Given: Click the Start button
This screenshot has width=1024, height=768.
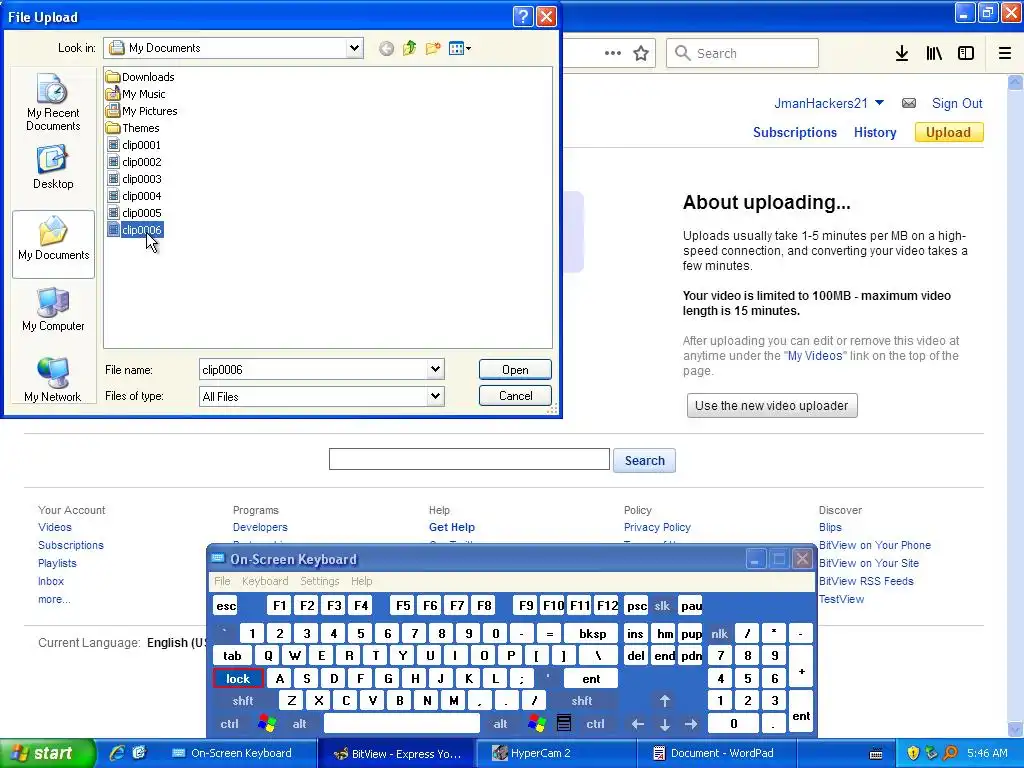Looking at the screenshot, I should click(47, 753).
